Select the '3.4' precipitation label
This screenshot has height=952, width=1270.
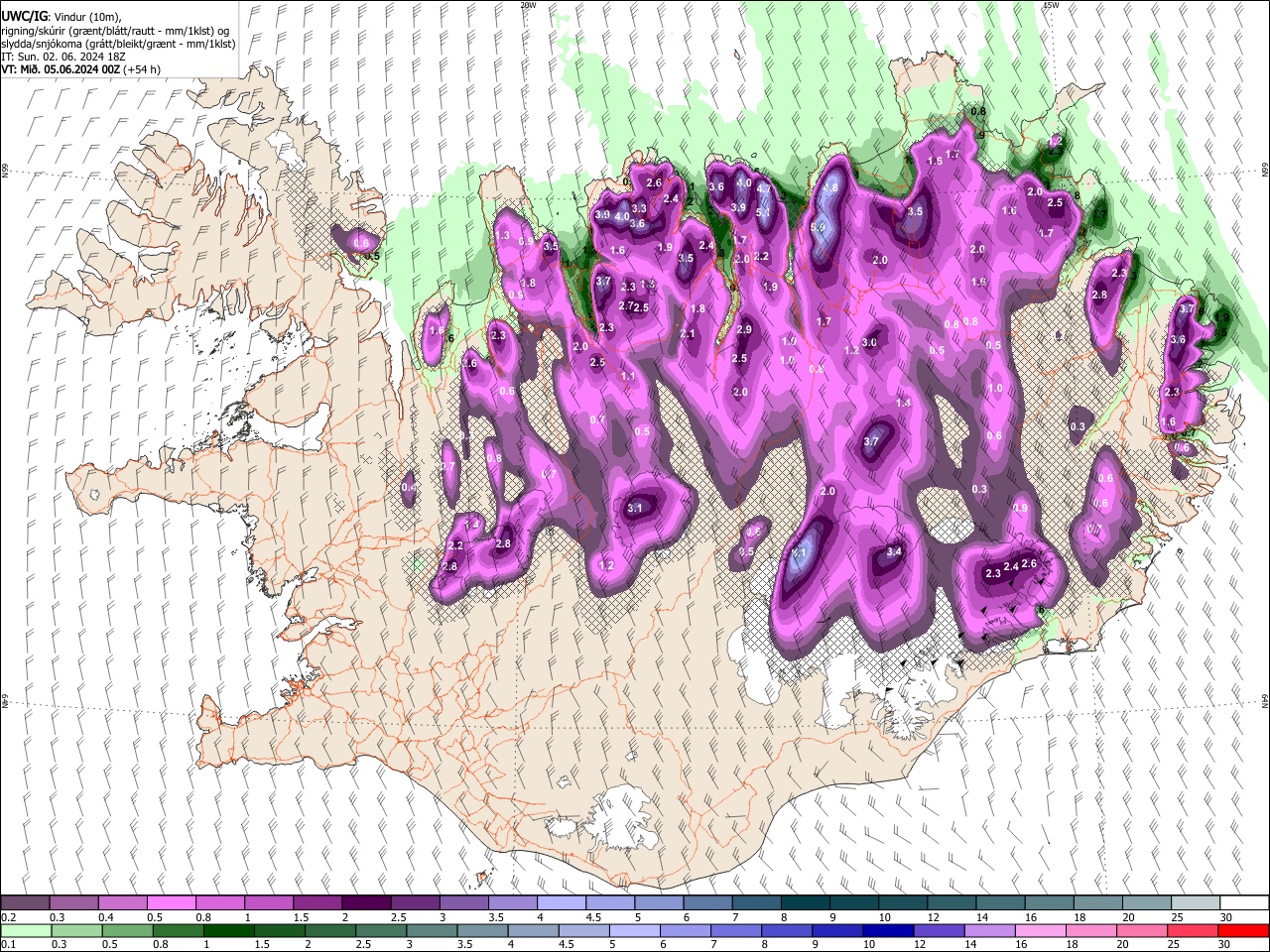click(894, 551)
